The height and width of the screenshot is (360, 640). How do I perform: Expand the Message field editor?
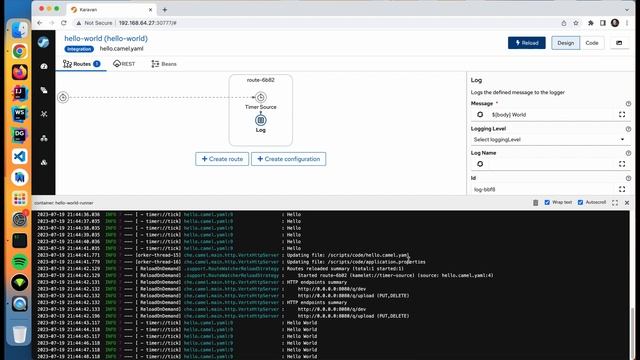pyautogui.click(x=622, y=115)
